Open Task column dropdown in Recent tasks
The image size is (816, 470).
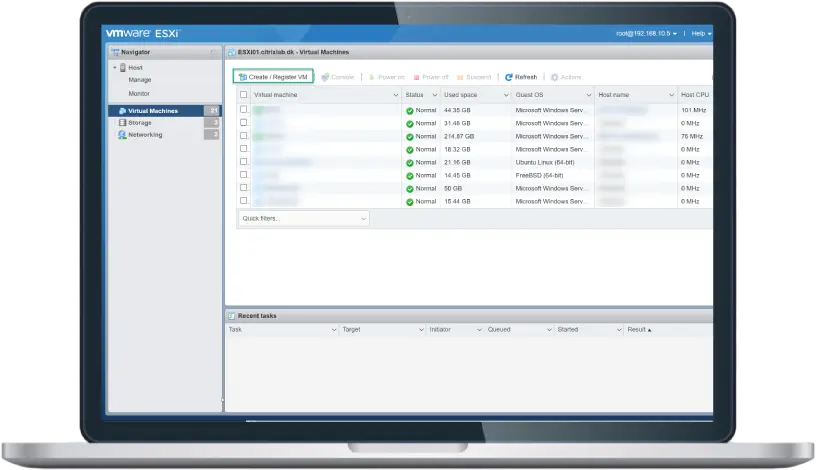coord(334,330)
